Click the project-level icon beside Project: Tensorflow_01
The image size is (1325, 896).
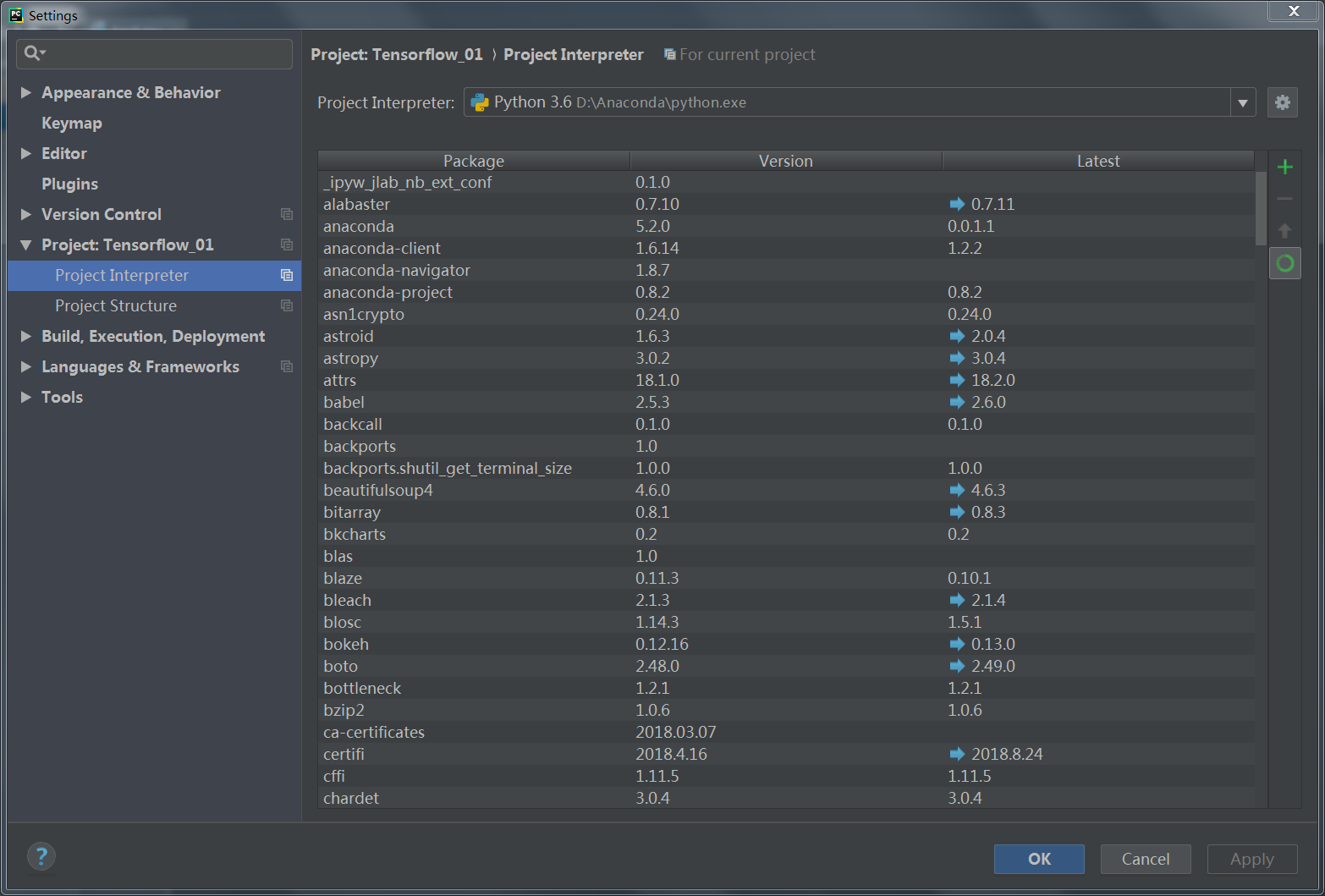287,245
